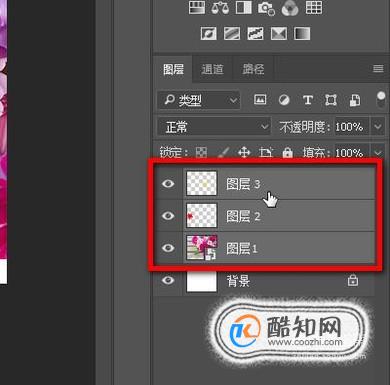Image resolution: width=390 pixels, height=385 pixels.
Task: Switch to the 通道 tab
Action: (x=212, y=69)
